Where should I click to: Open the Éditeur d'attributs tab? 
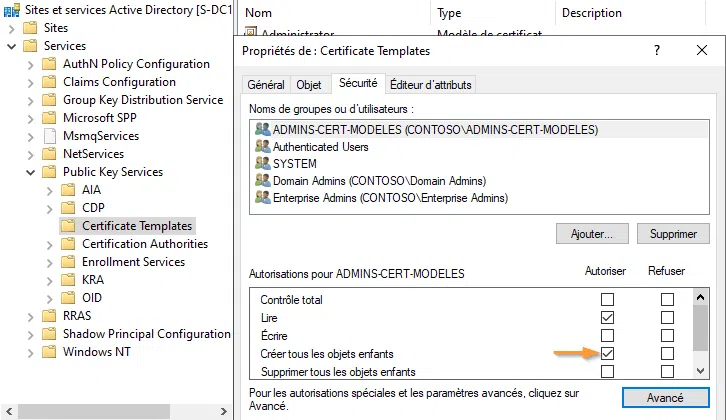tap(431, 85)
